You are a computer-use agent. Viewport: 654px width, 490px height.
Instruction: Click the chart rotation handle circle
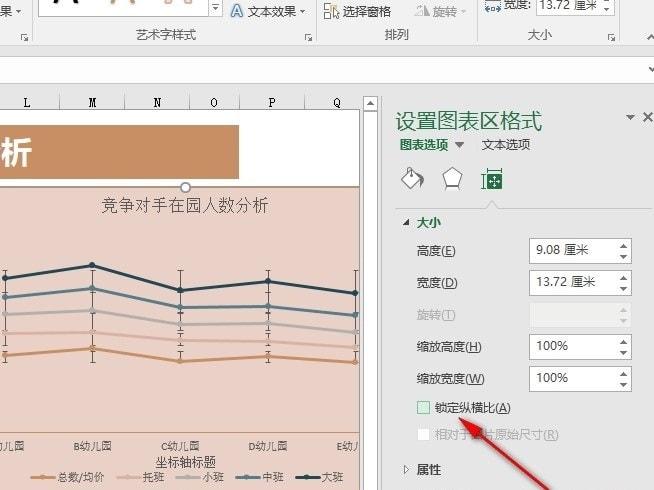(x=186, y=187)
